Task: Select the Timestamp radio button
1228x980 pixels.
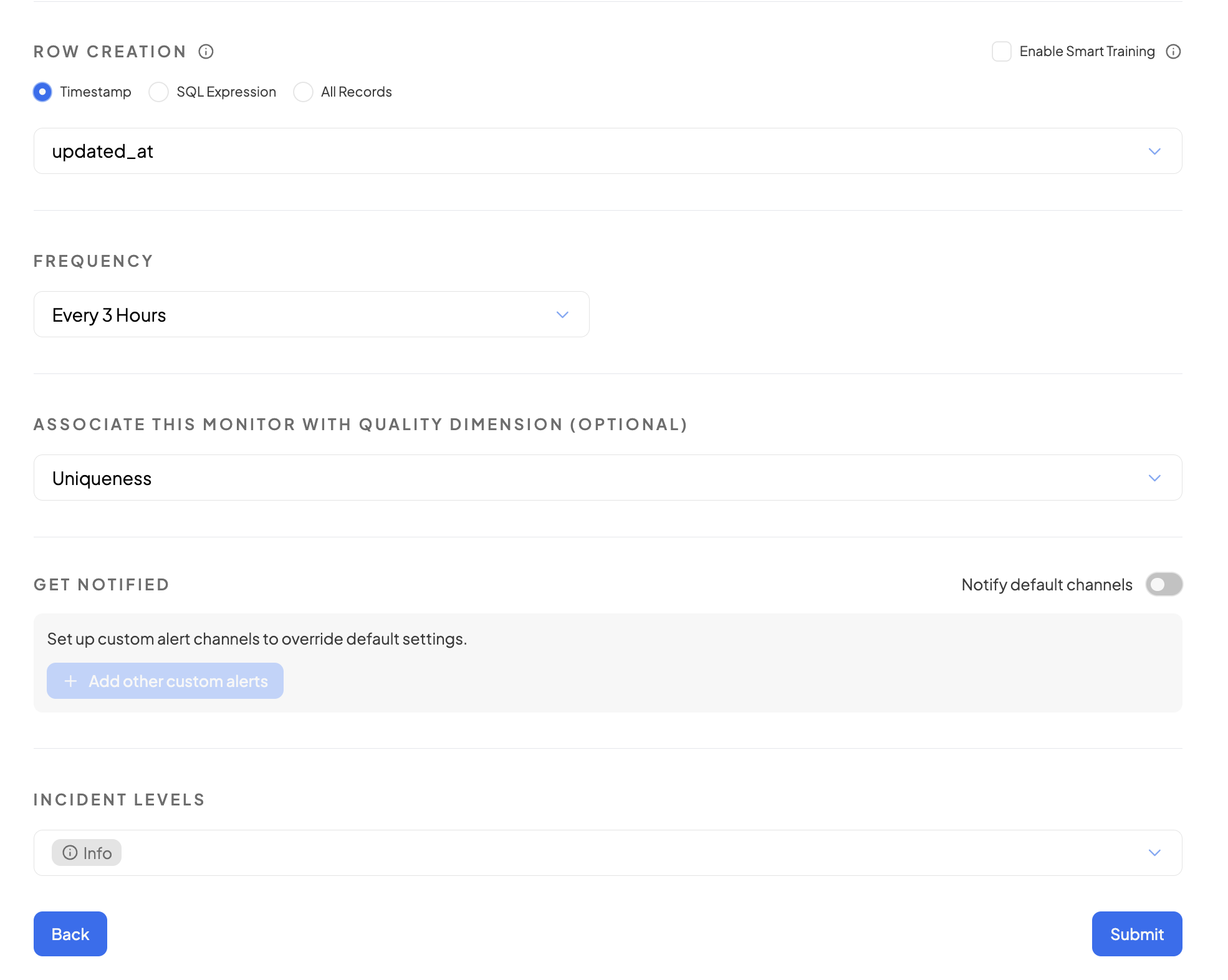Action: point(42,92)
